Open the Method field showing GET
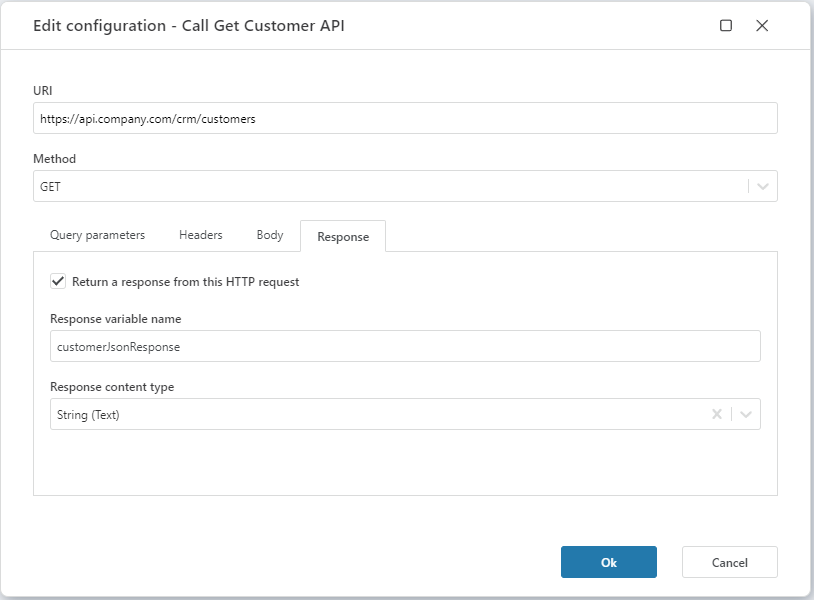The height and width of the screenshot is (600, 814). [390, 186]
